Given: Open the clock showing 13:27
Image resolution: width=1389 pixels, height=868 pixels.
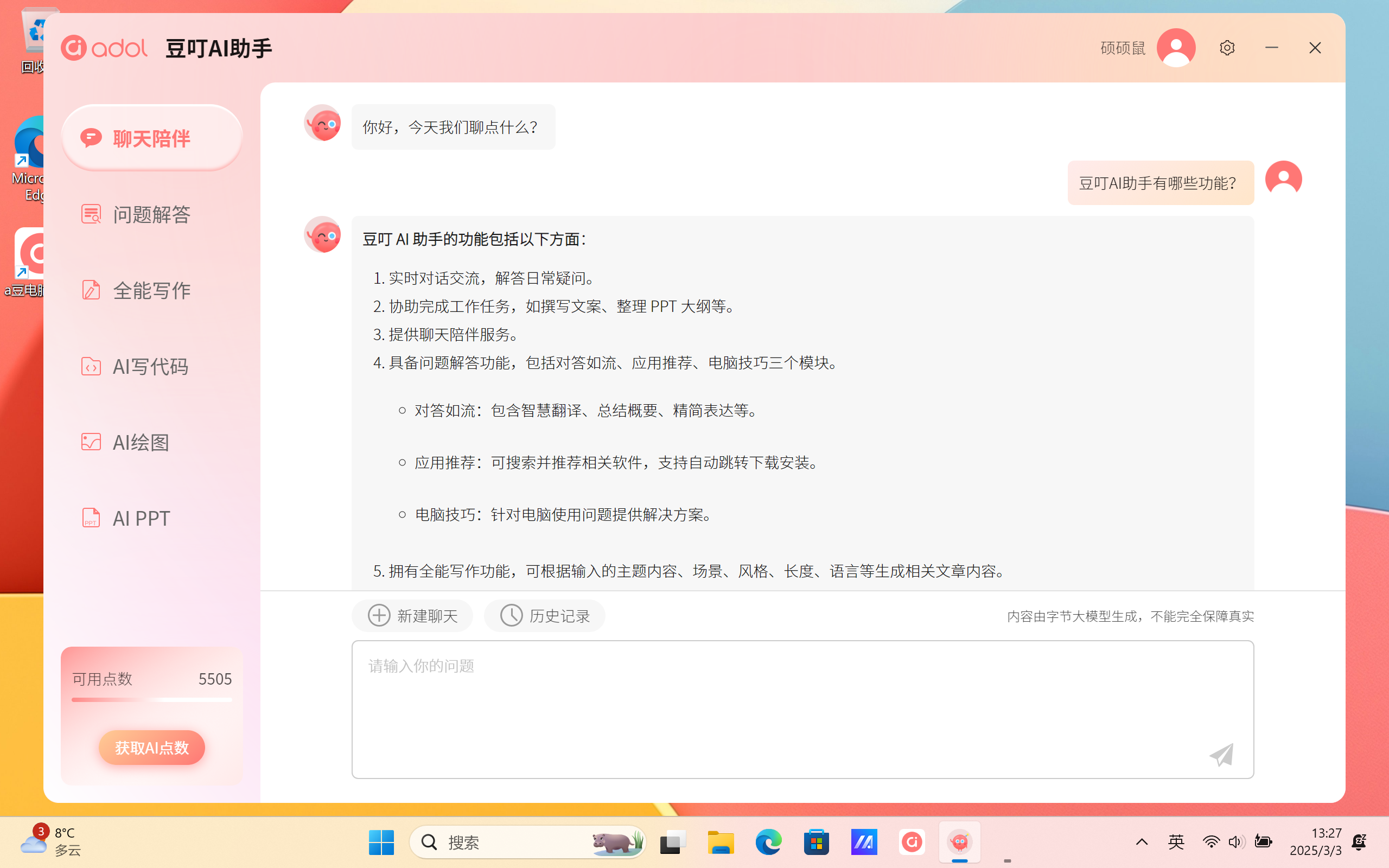Looking at the screenshot, I should (1316, 841).
